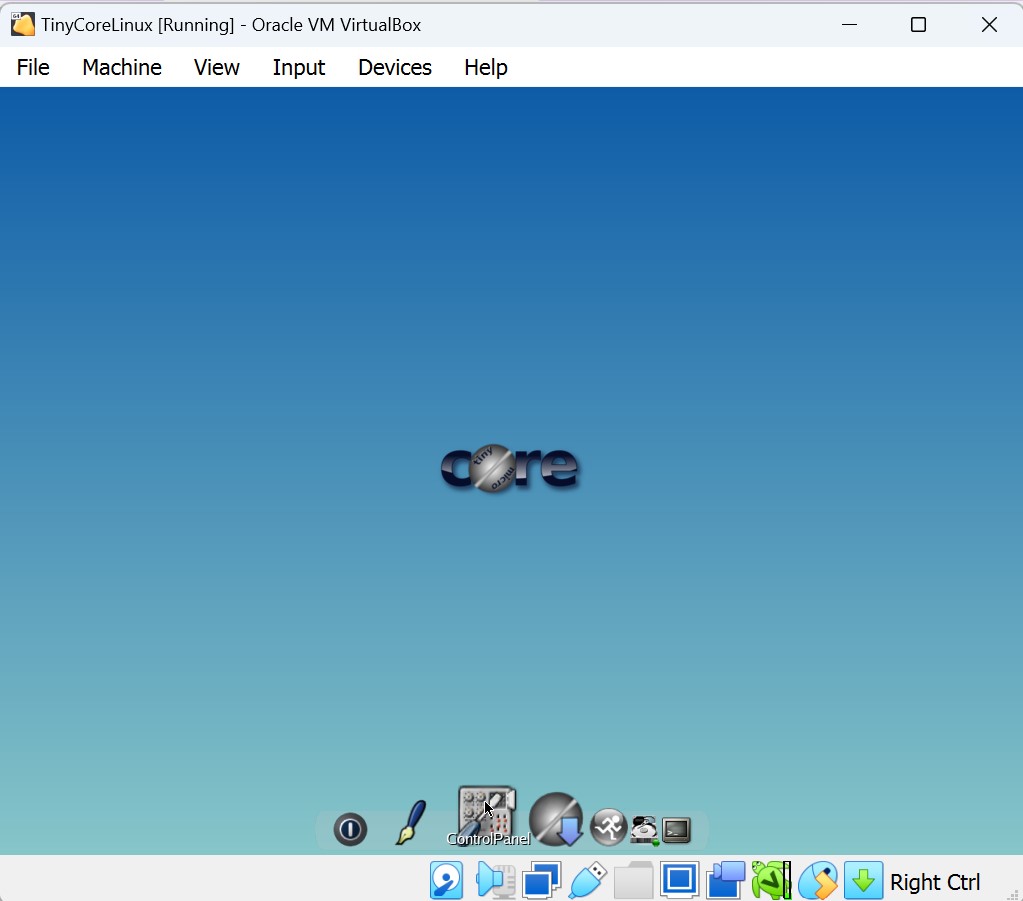The image size is (1023, 901).
Task: Open the Editor pen icon in the dock
Action: tap(411, 822)
